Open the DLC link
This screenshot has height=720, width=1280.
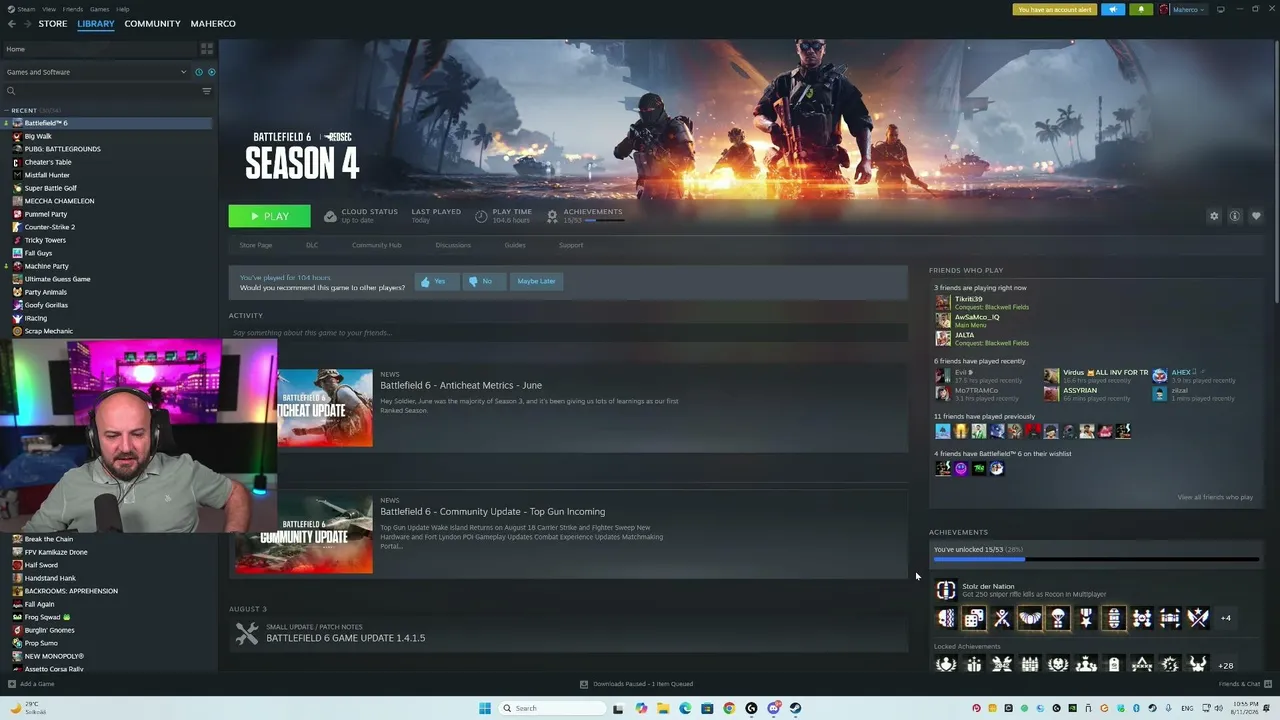coord(312,245)
